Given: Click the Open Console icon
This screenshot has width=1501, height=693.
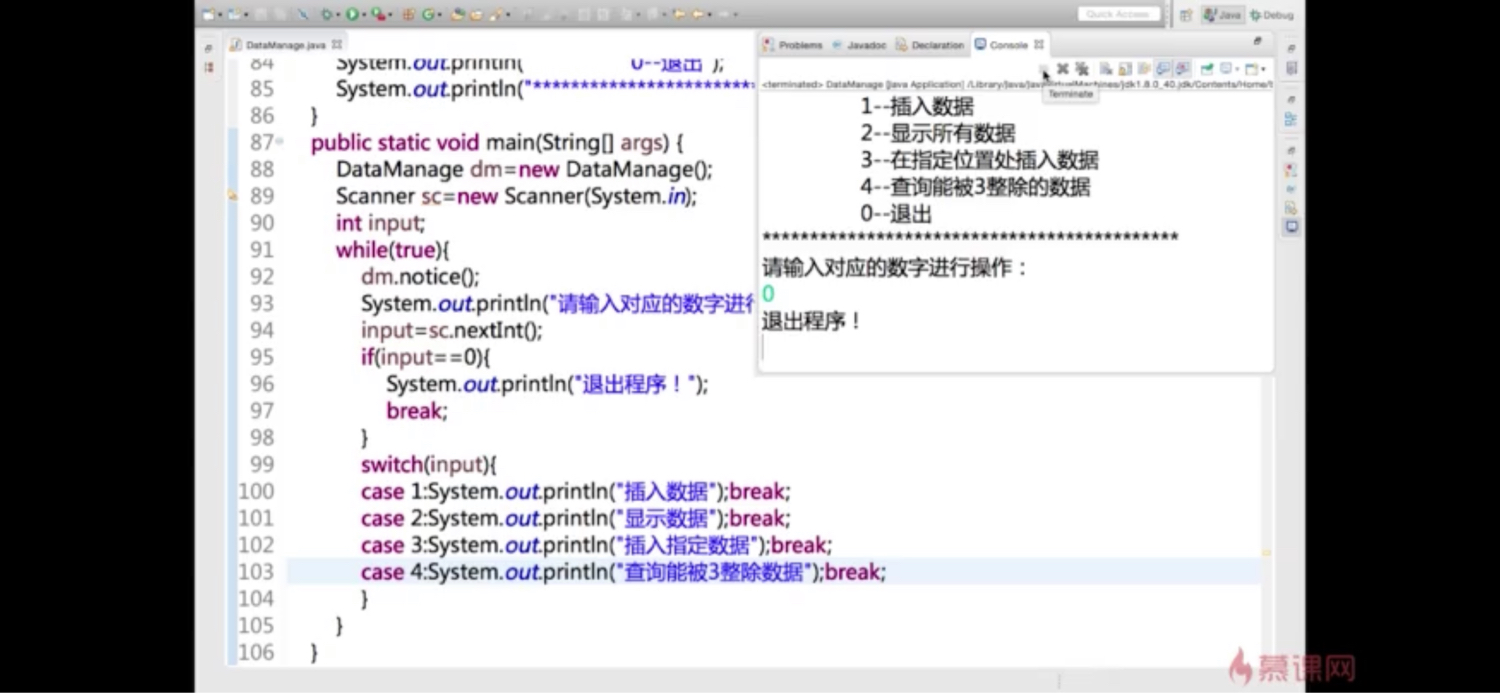Looking at the screenshot, I should [x=1251, y=69].
